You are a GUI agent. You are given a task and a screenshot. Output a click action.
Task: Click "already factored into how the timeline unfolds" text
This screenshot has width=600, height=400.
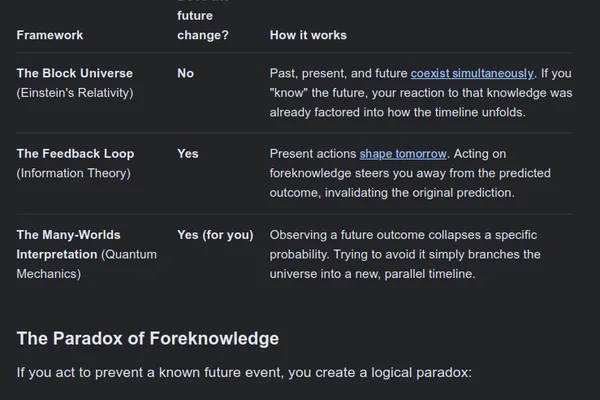(x=397, y=112)
